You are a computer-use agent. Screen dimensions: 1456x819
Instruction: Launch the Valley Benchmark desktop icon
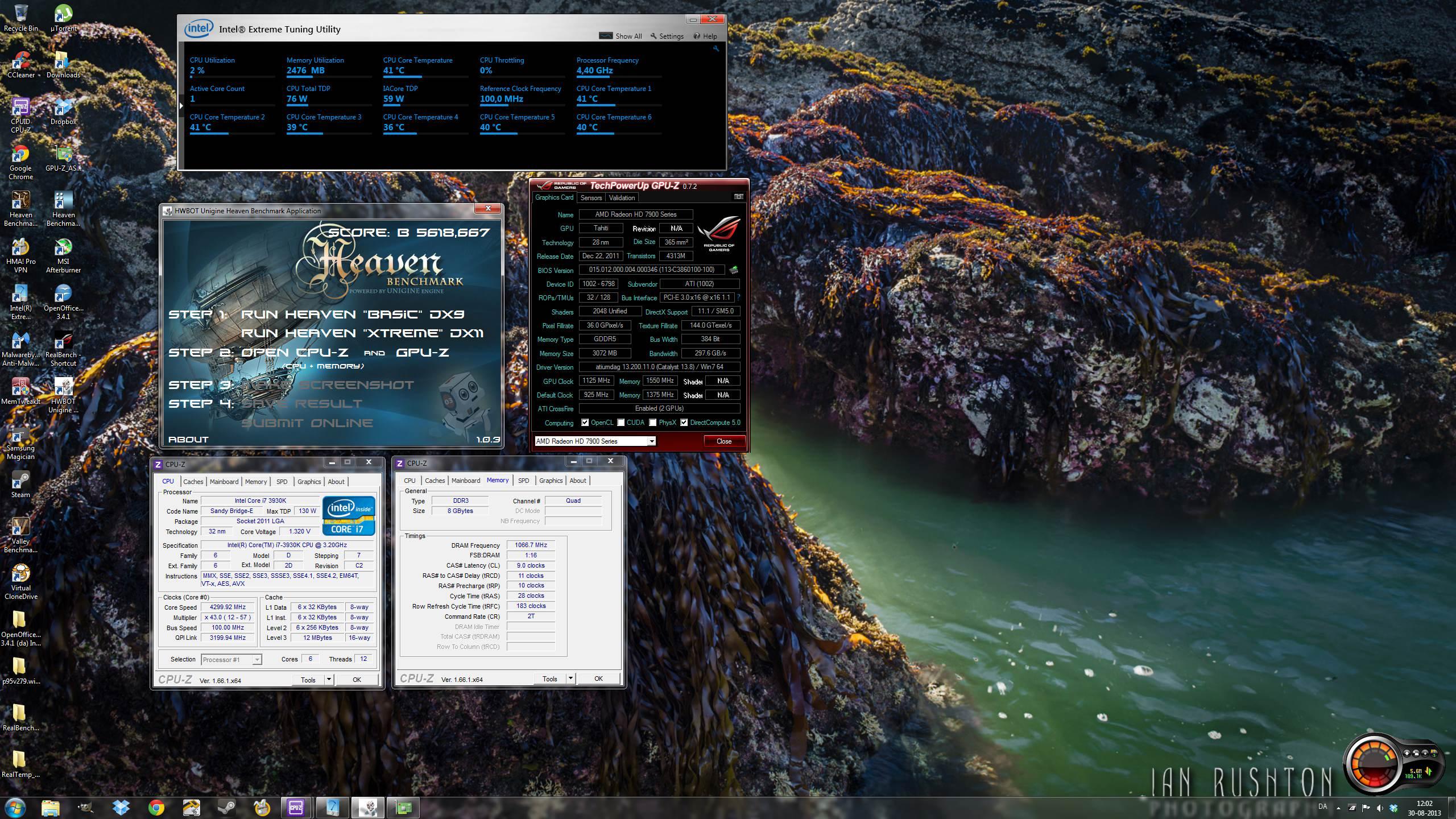20,535
